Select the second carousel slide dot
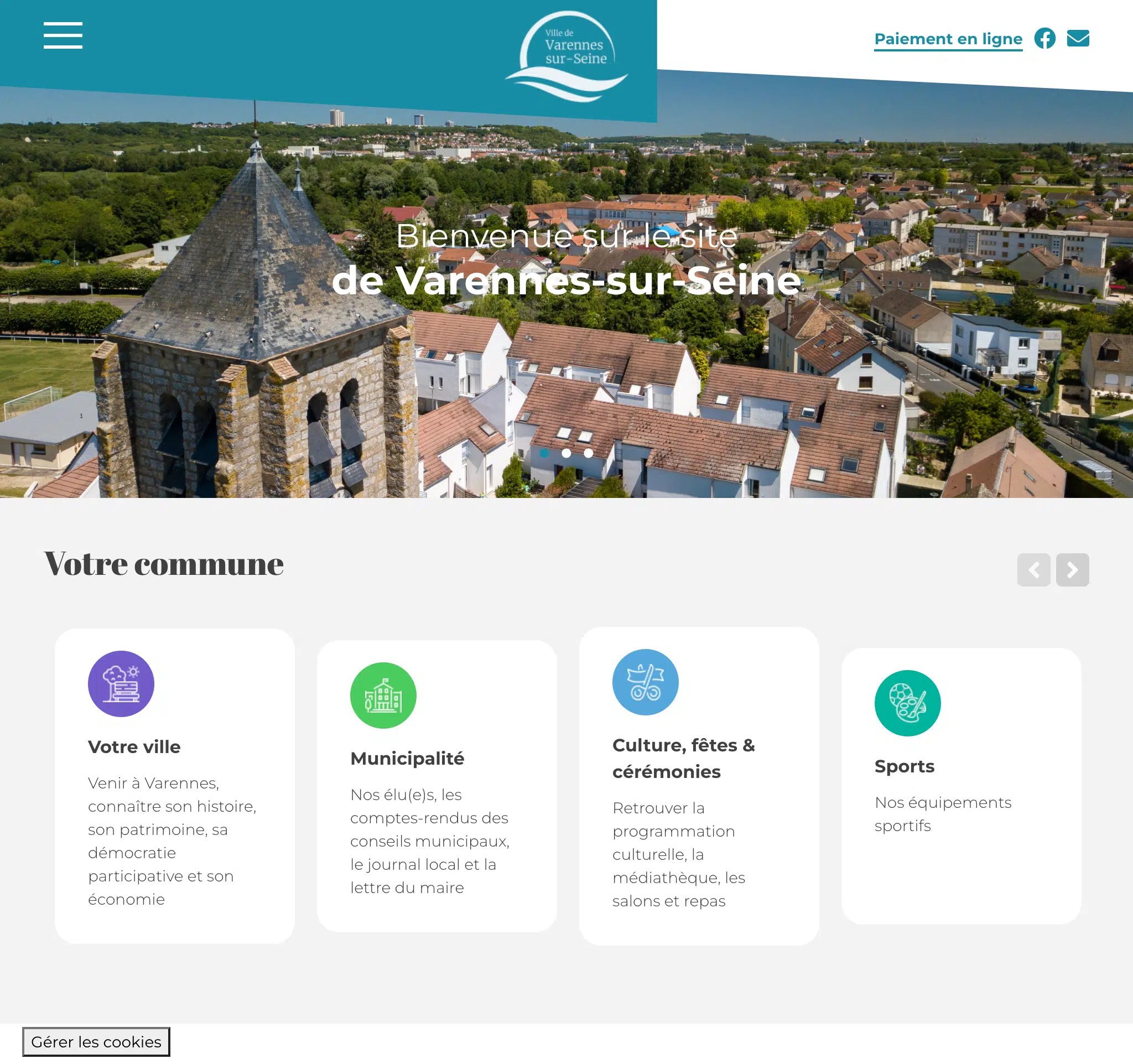1133x1064 pixels. coord(566,453)
